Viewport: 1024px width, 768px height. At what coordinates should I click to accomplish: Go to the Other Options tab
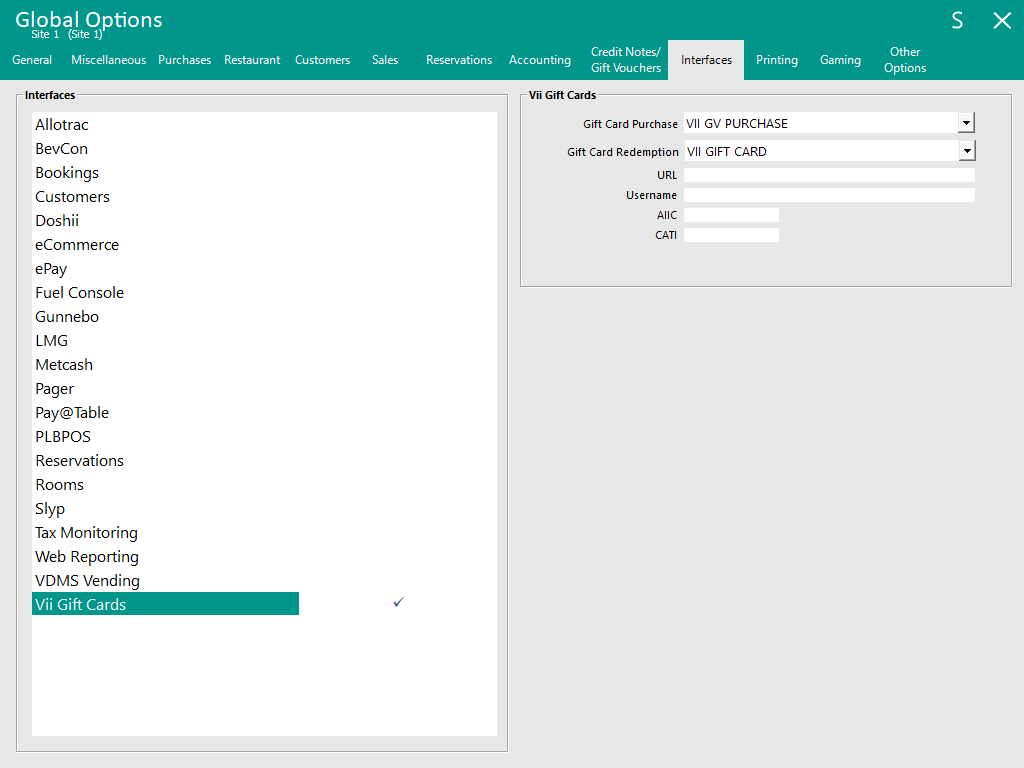(x=905, y=60)
